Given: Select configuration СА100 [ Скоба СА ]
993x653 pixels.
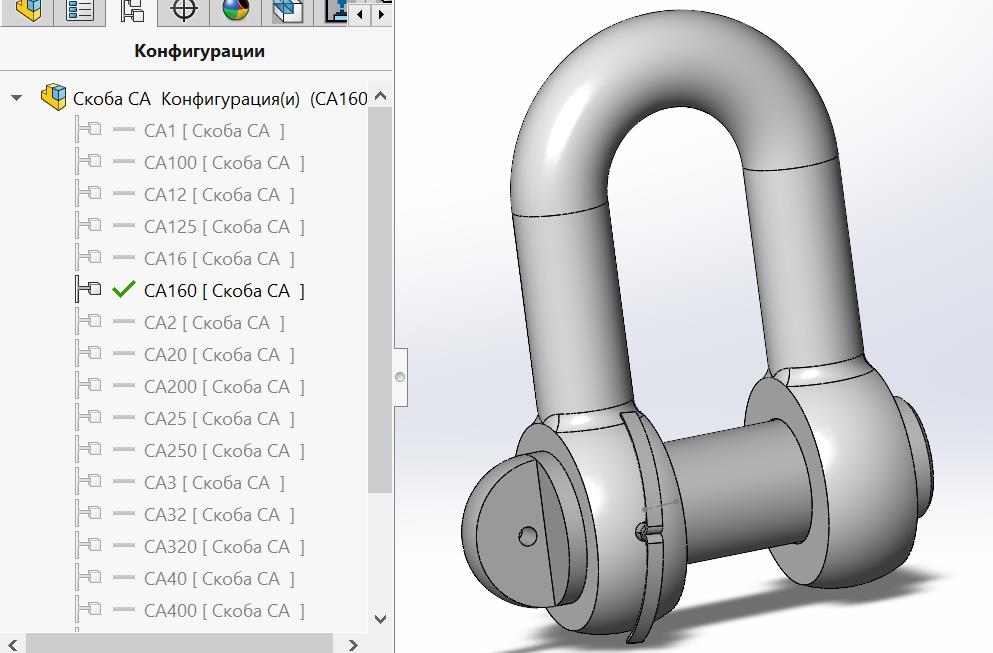Looking at the screenshot, I should click(224, 163).
